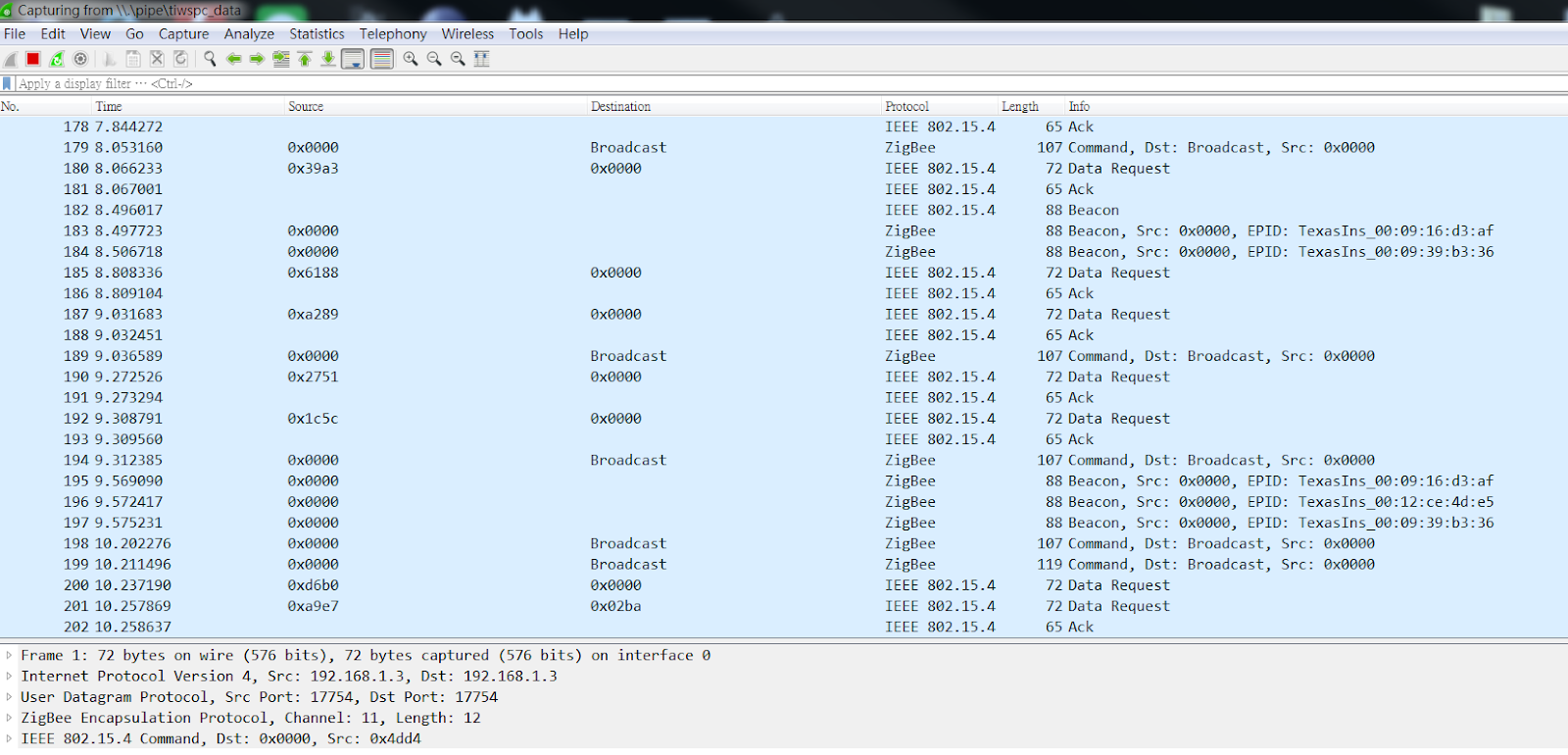
Task: Sort by the Protocol column header
Action: (x=939, y=107)
